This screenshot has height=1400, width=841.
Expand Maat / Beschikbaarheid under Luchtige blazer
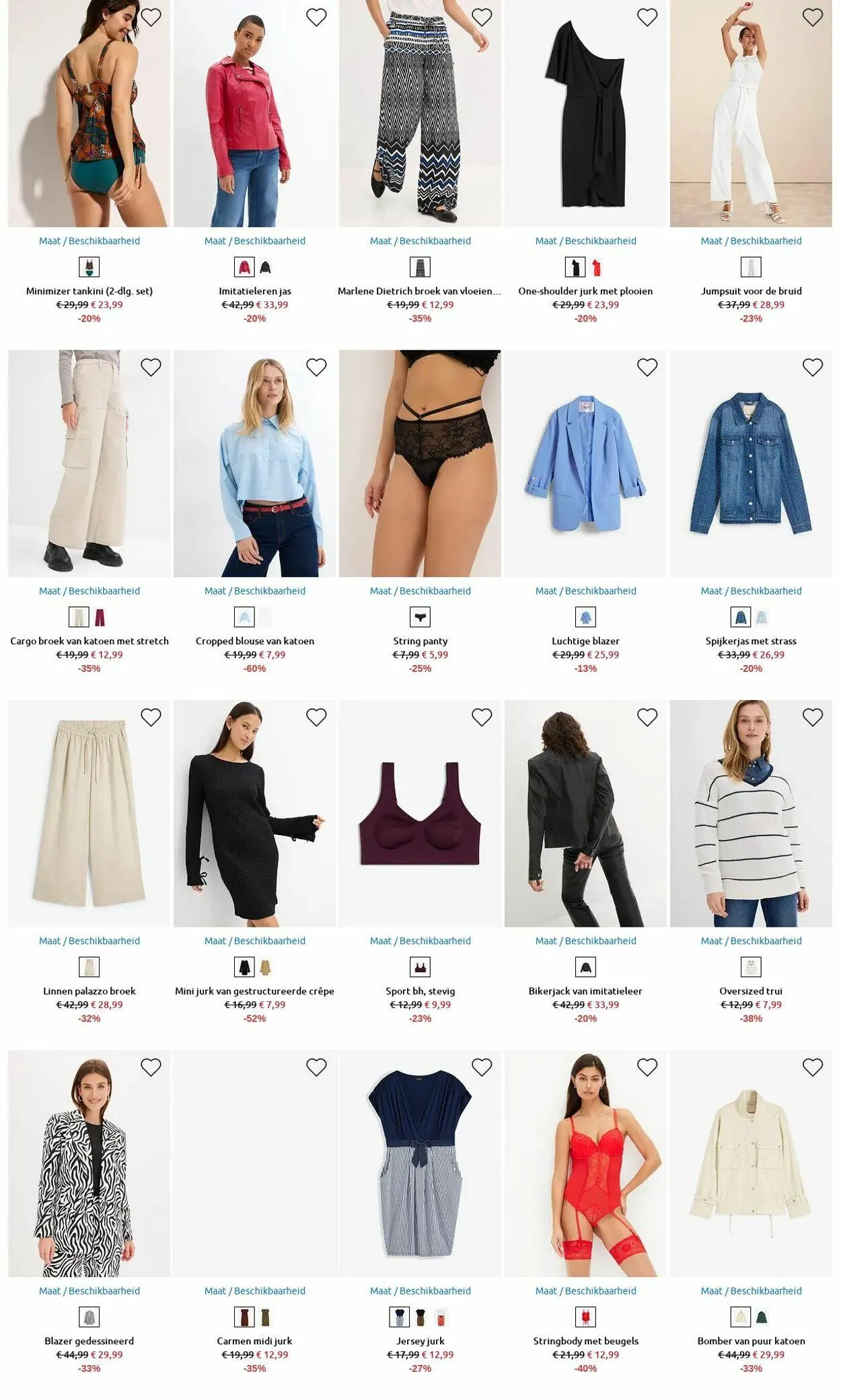(x=585, y=591)
